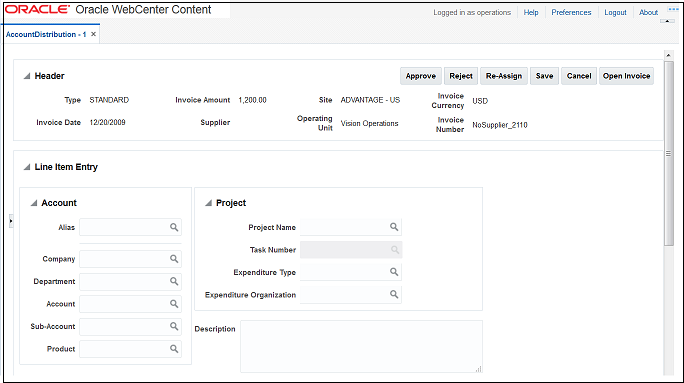Viewport: 684px width, 383px height.
Task: Log out using the Logout link
Action: coord(615,12)
